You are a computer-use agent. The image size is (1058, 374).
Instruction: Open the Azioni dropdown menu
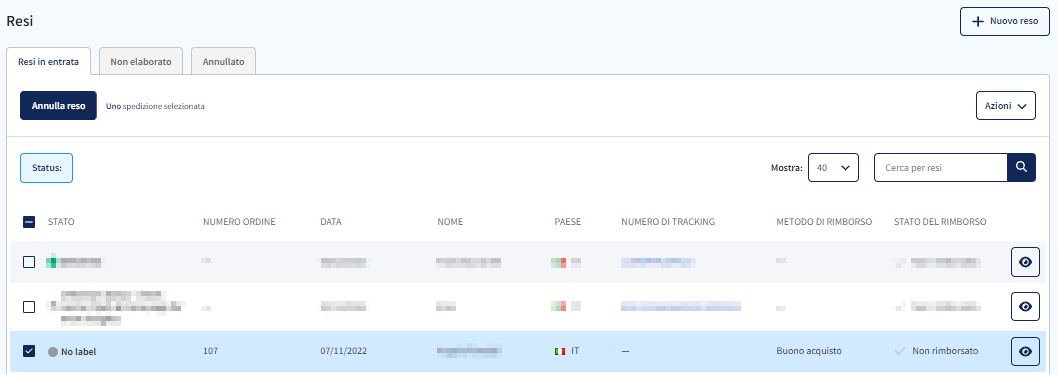(x=1005, y=106)
